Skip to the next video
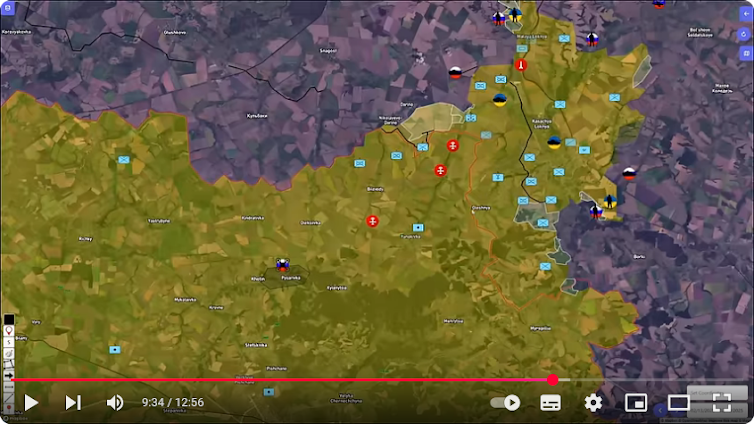754x424 pixels. [x=73, y=403]
